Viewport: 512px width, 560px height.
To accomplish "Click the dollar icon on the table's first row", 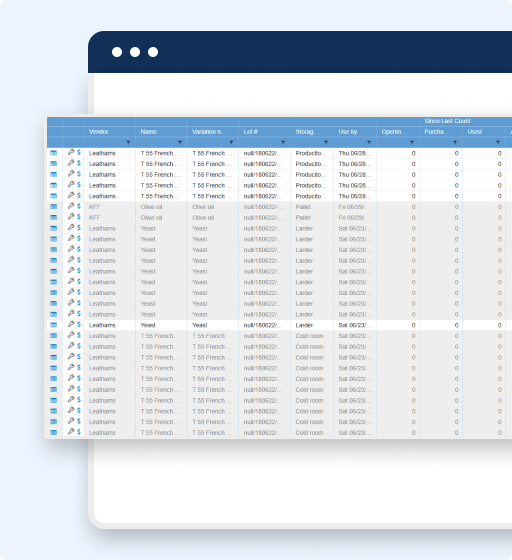I will pos(79,152).
